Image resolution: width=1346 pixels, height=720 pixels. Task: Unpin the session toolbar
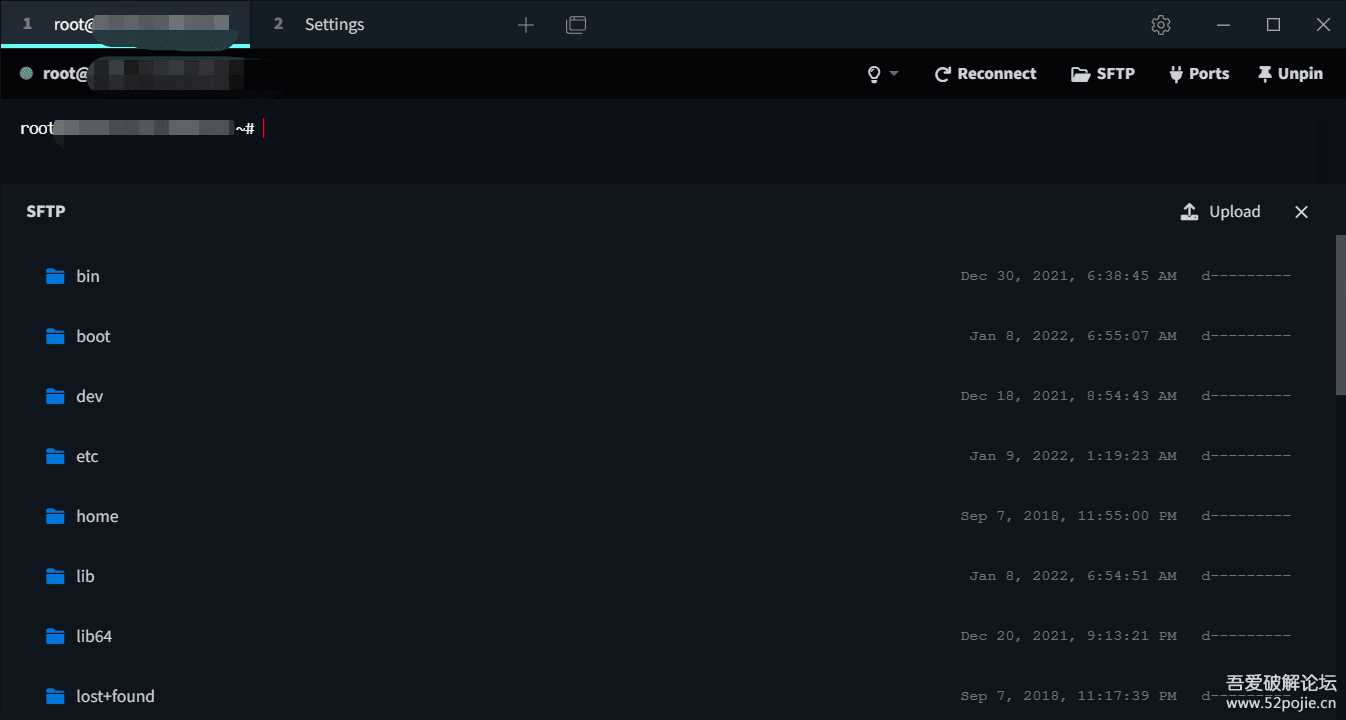[1290, 74]
